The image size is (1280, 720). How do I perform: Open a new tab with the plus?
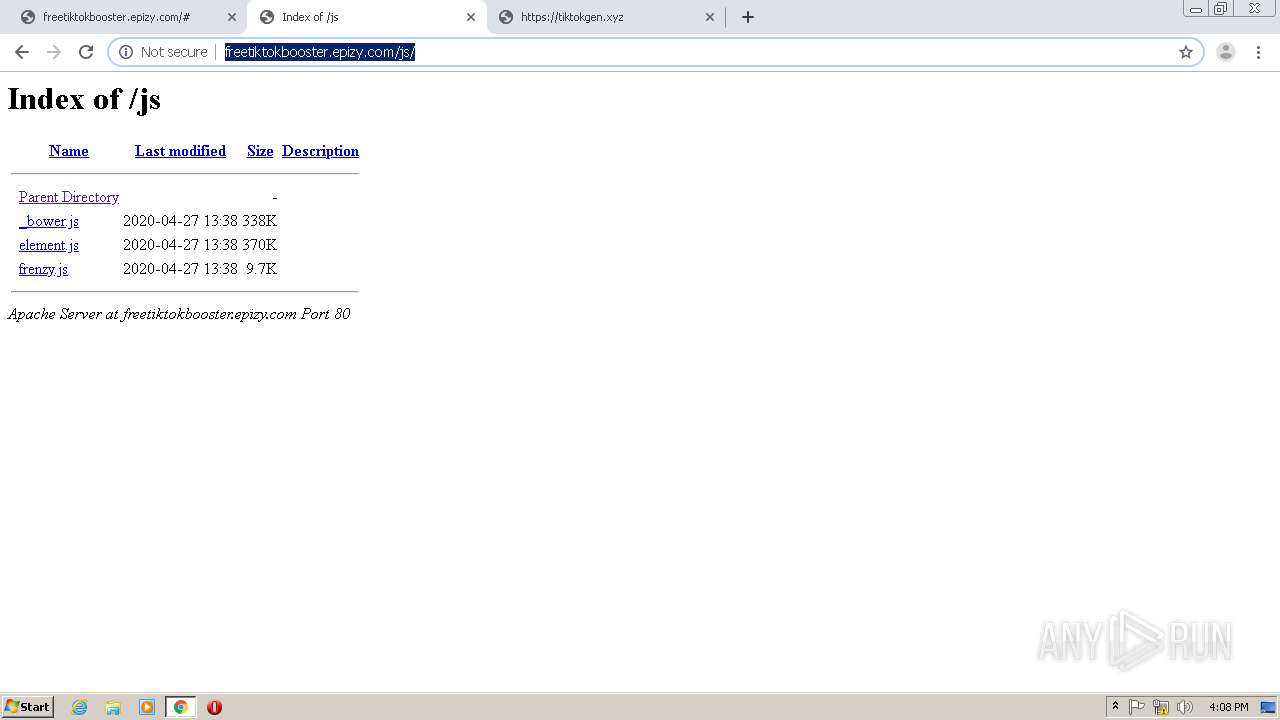pos(748,17)
